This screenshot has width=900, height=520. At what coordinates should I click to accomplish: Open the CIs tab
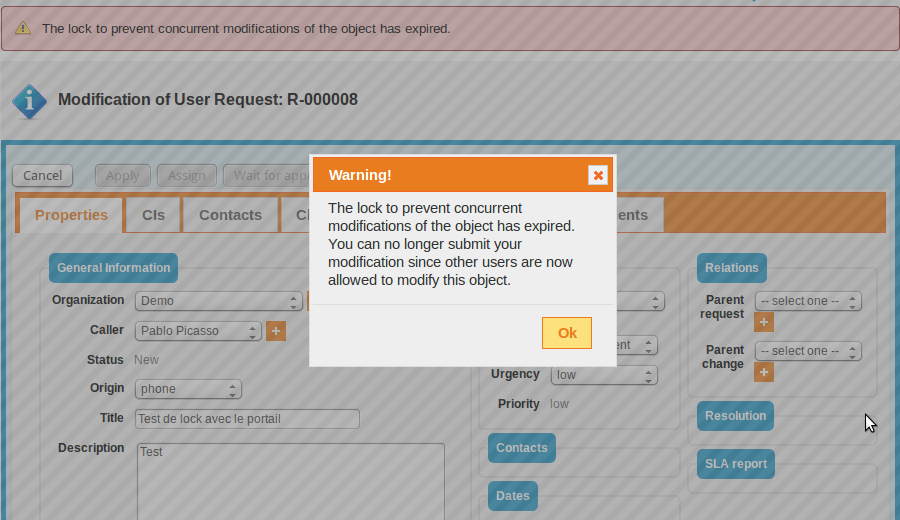click(x=153, y=215)
